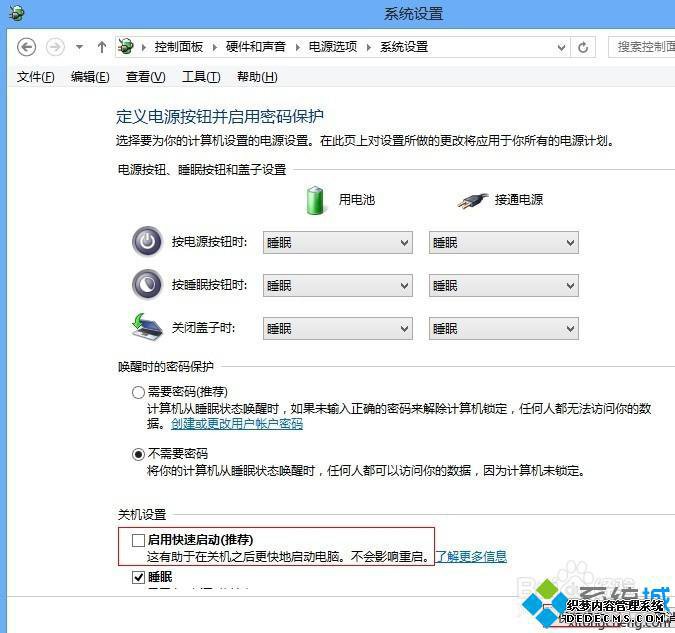Click the sleep button moon icon
The width and height of the screenshot is (675, 633).
point(147,284)
